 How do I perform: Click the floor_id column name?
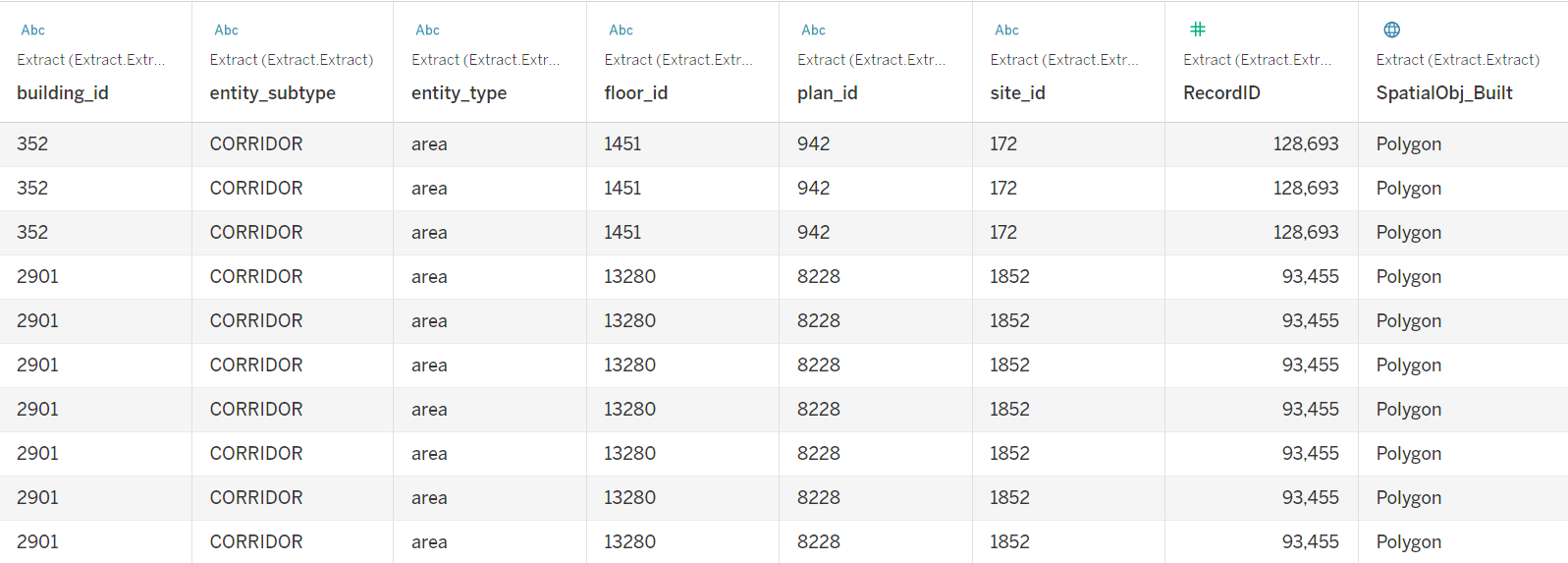coord(636,93)
